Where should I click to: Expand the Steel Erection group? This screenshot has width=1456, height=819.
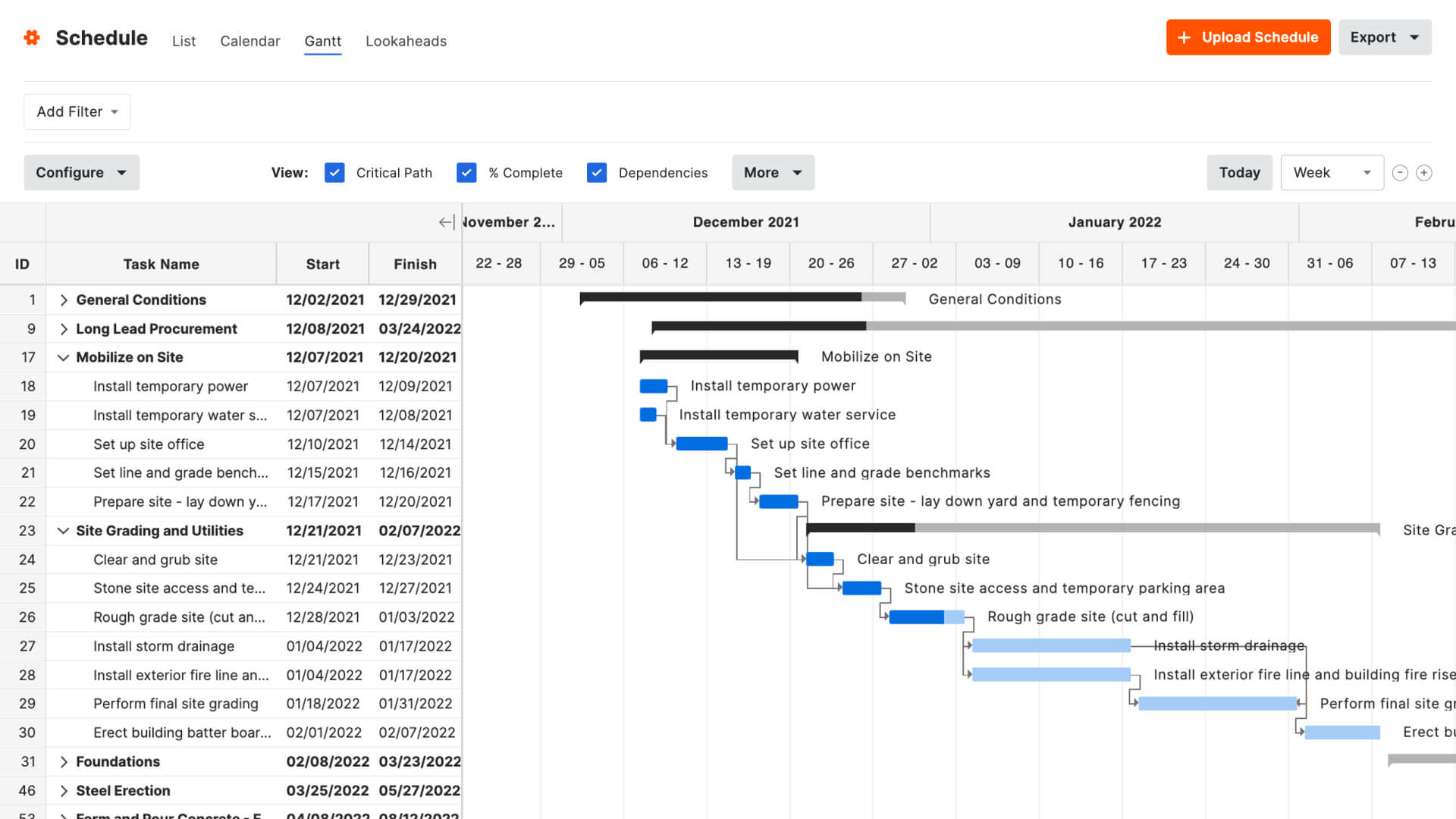tap(64, 791)
